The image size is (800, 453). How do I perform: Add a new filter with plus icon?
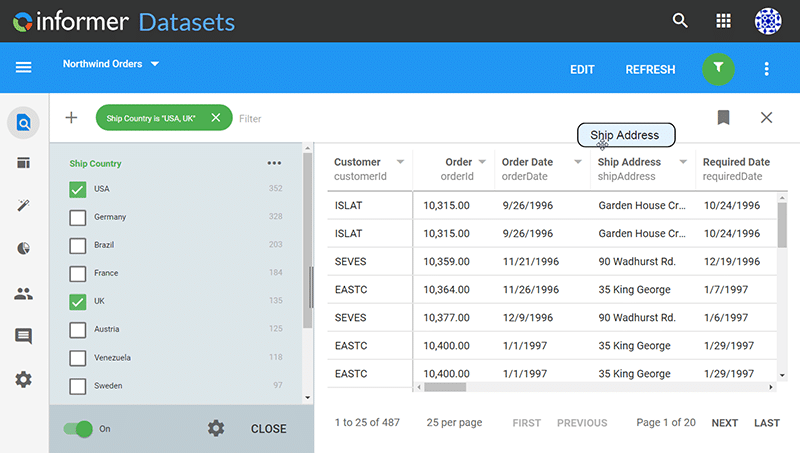[x=71, y=118]
